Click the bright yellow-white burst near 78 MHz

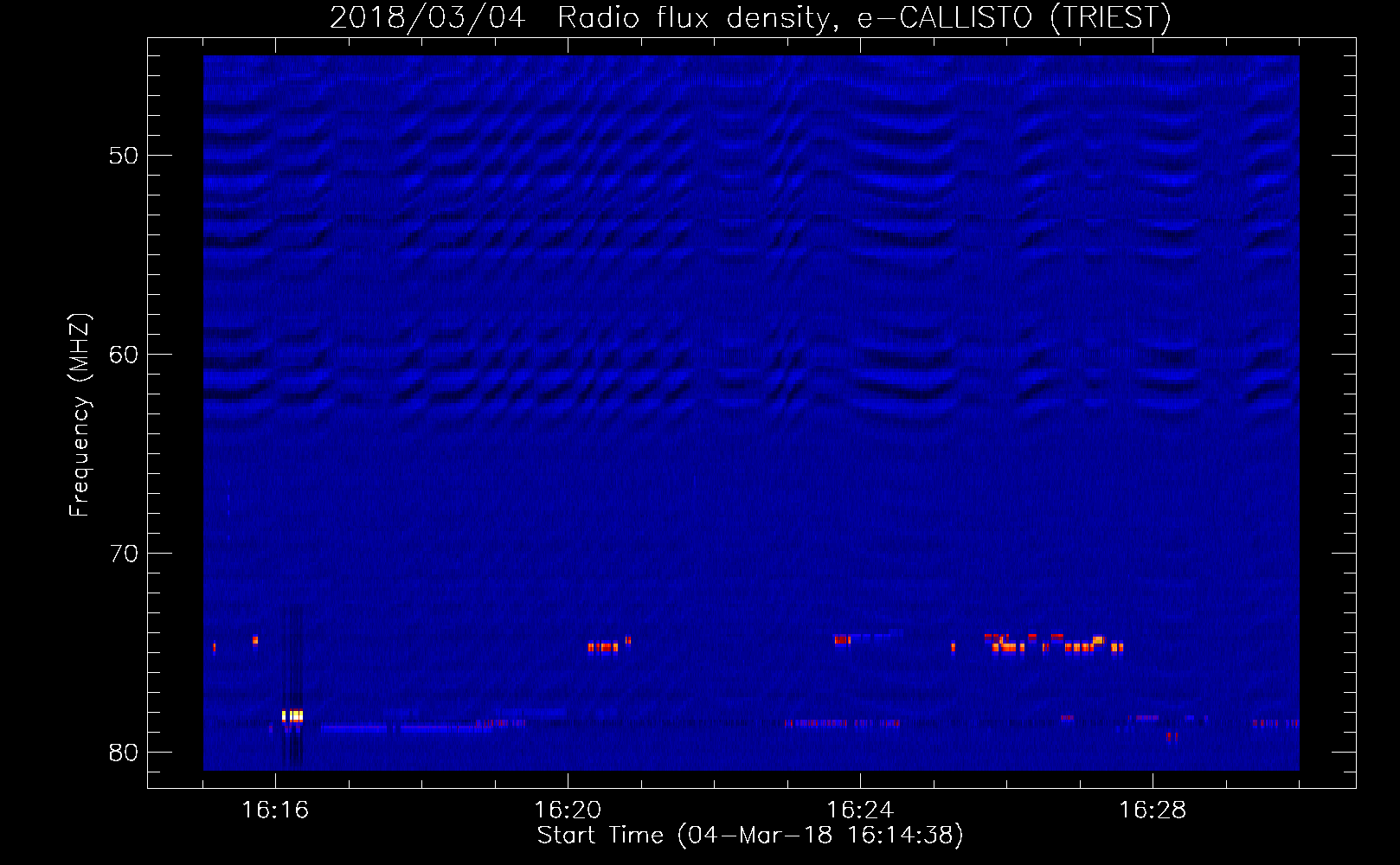292,716
